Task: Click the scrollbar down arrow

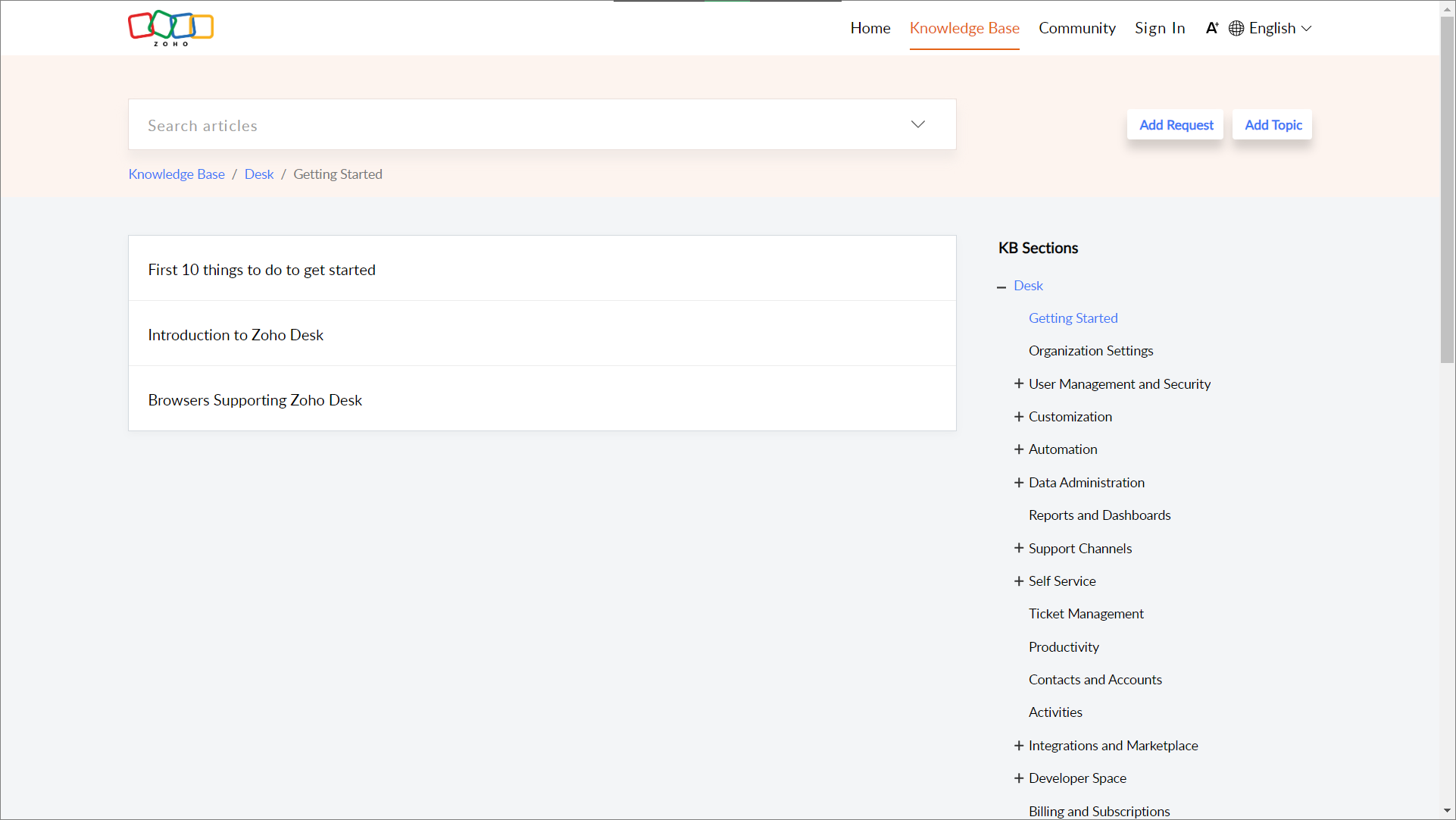Action: (x=1447, y=811)
